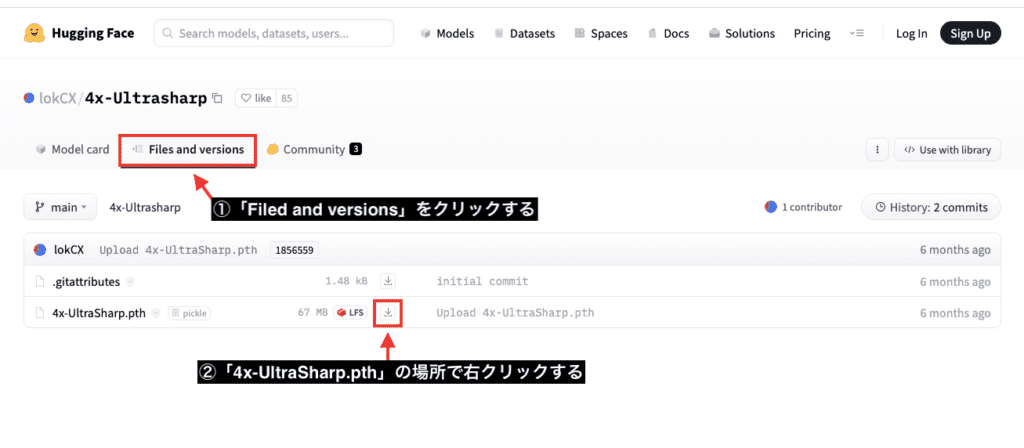View the 85 likes count
Image resolution: width=1024 pixels, height=448 pixels.
pyautogui.click(x=287, y=98)
